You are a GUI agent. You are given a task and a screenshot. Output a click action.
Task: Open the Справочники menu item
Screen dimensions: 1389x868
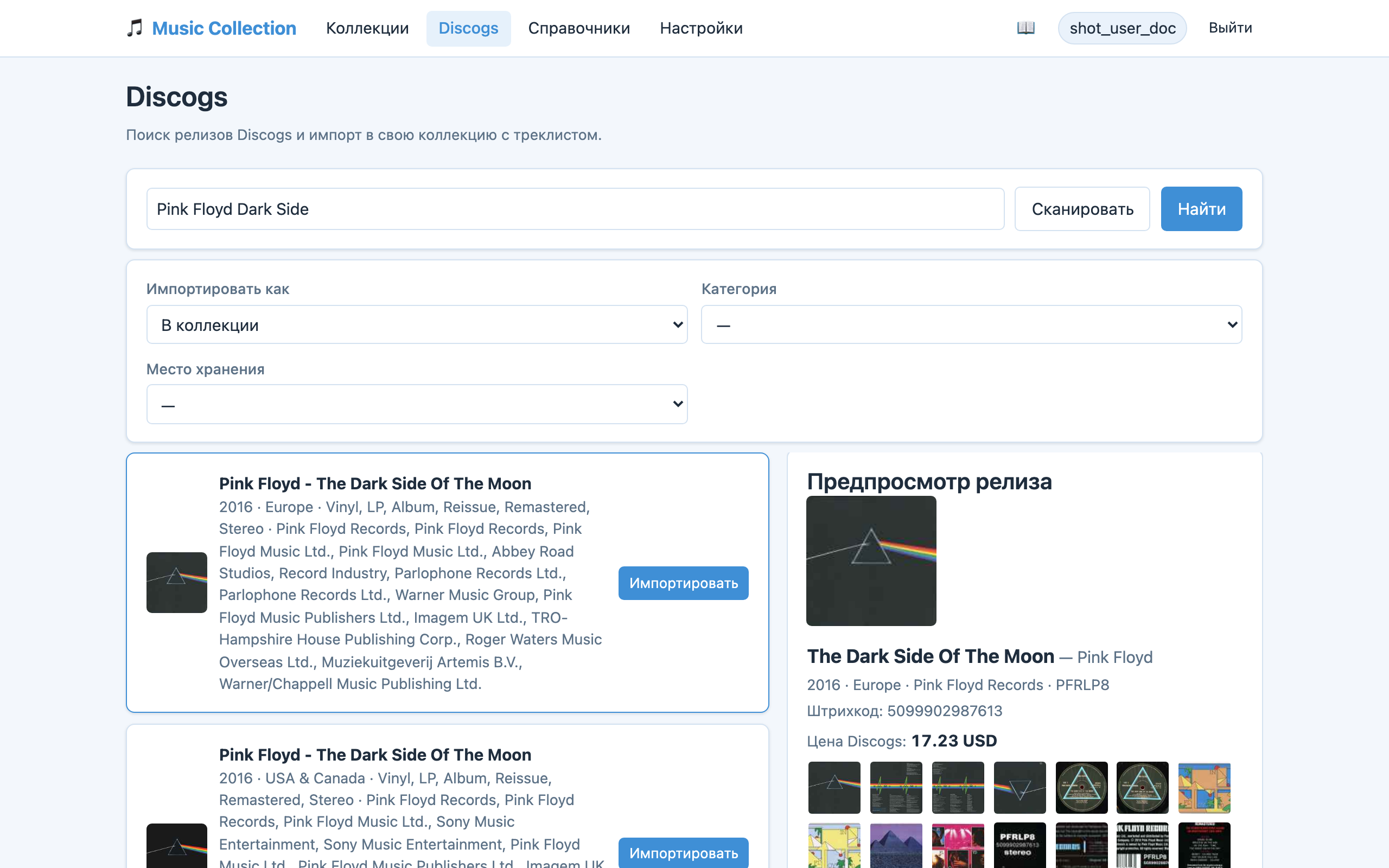(578, 28)
